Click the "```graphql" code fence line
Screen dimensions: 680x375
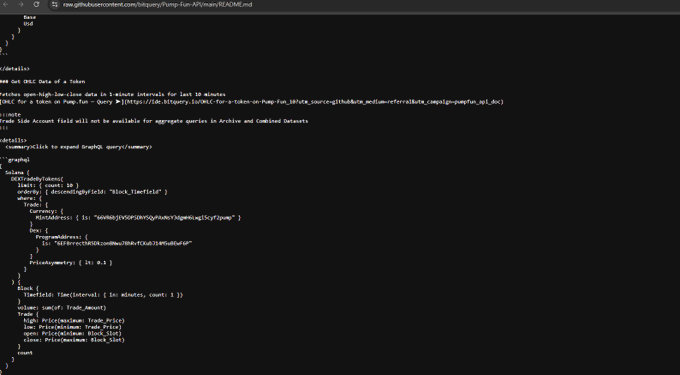15,160
